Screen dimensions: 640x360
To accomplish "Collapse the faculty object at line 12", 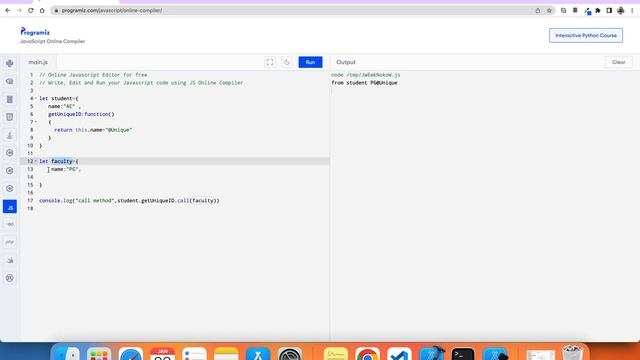I will [x=36, y=161].
